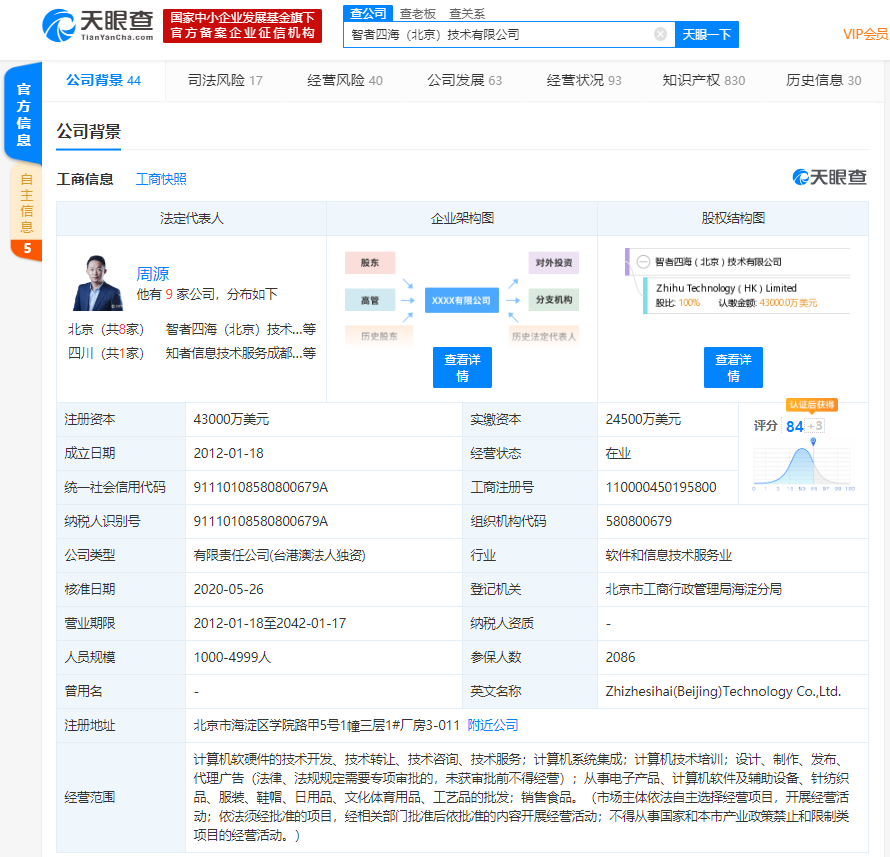Click the 认证后获得 orange badge
890x857 pixels.
pyautogui.click(x=810, y=405)
